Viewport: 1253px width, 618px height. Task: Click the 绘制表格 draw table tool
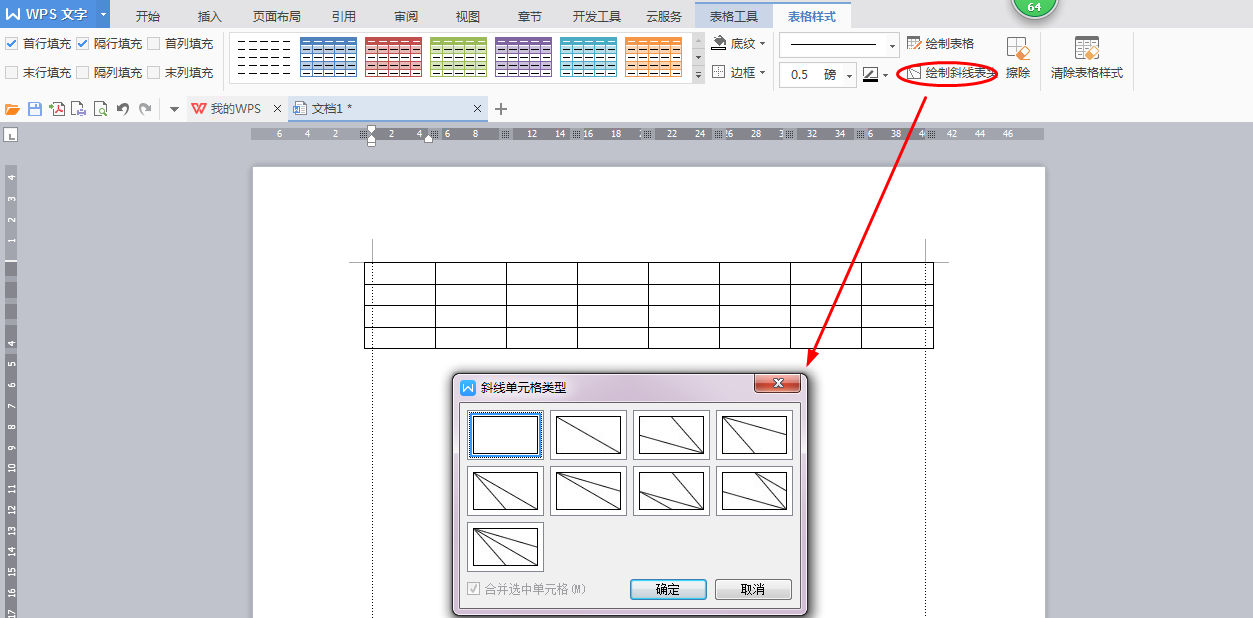point(940,44)
